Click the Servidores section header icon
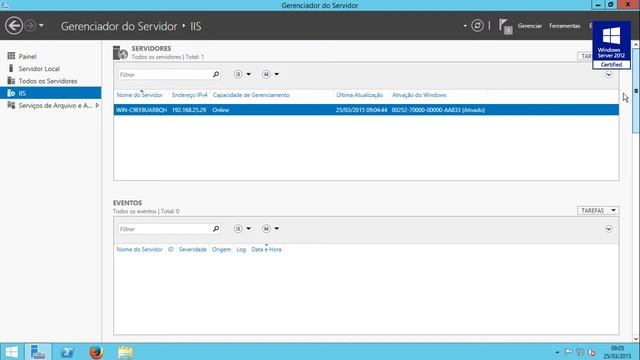This screenshot has height=360, width=640. tap(120, 53)
